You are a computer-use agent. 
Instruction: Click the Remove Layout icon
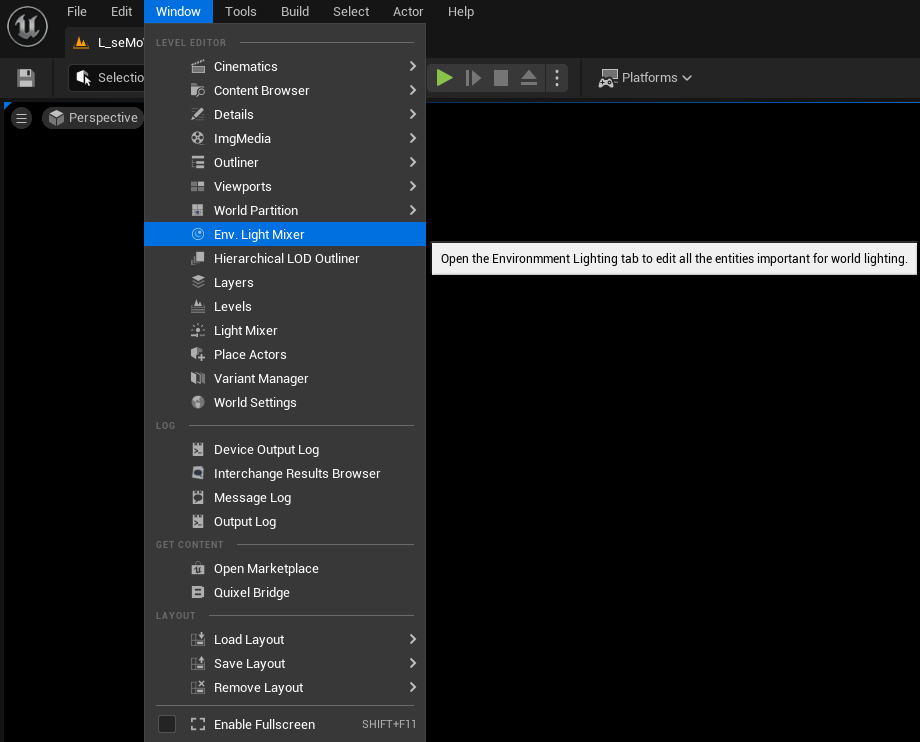pyautogui.click(x=198, y=688)
